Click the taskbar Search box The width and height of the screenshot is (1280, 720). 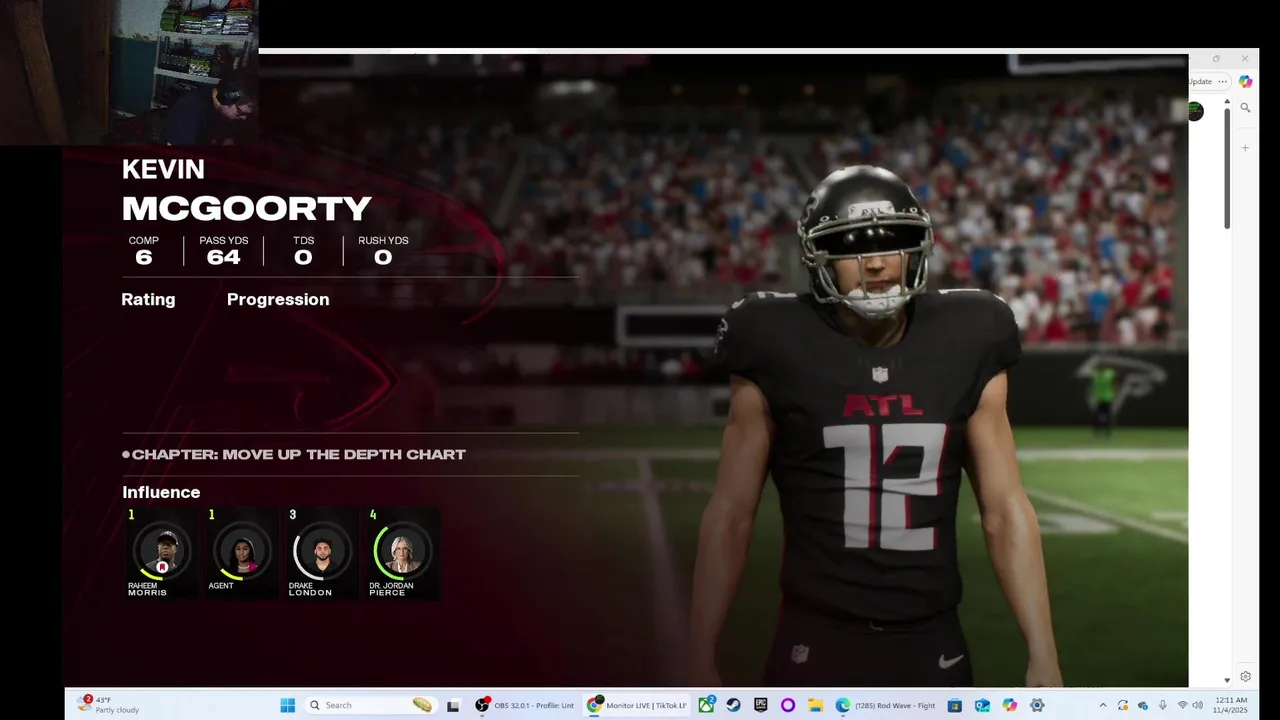[370, 705]
